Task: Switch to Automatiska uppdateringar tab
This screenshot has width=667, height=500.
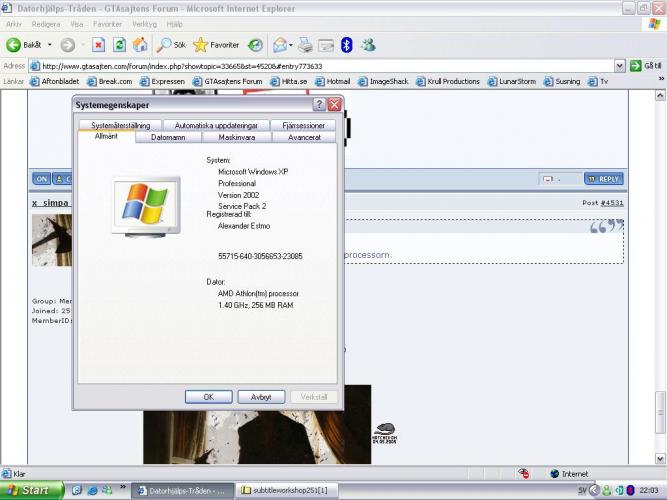Action: 216,126
